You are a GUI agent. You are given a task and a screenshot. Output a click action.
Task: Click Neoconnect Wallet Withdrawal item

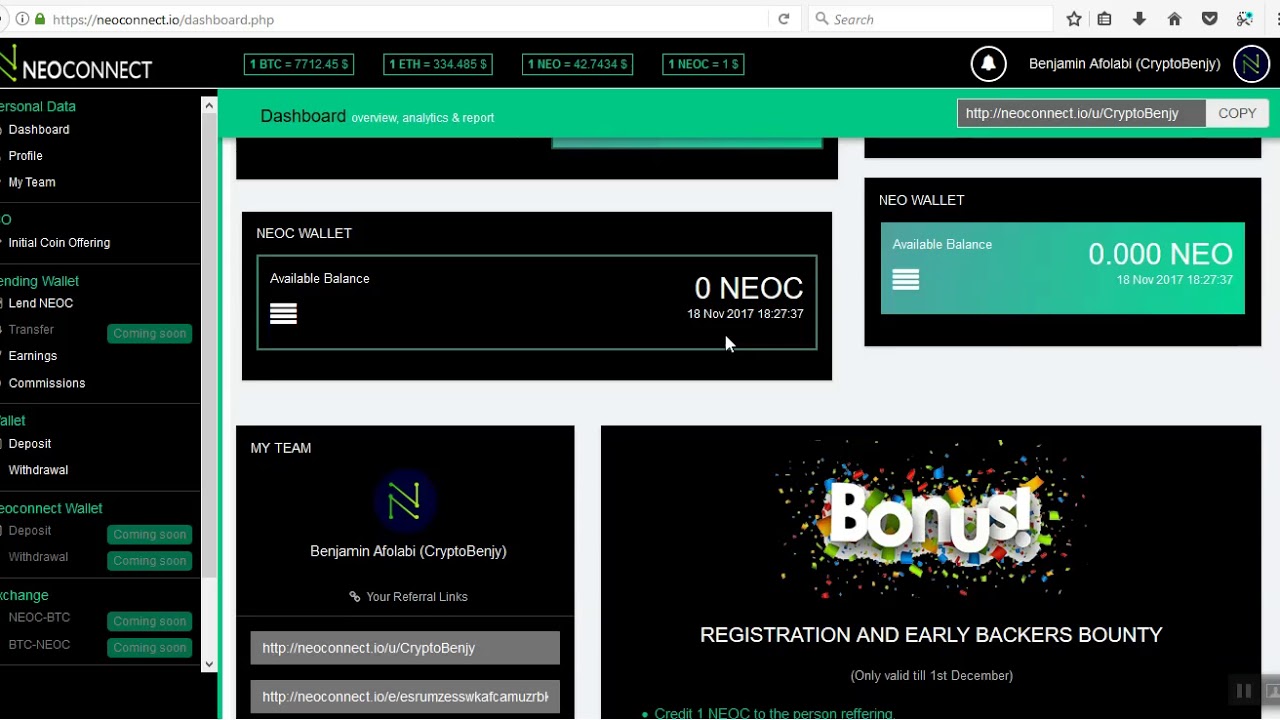click(38, 557)
